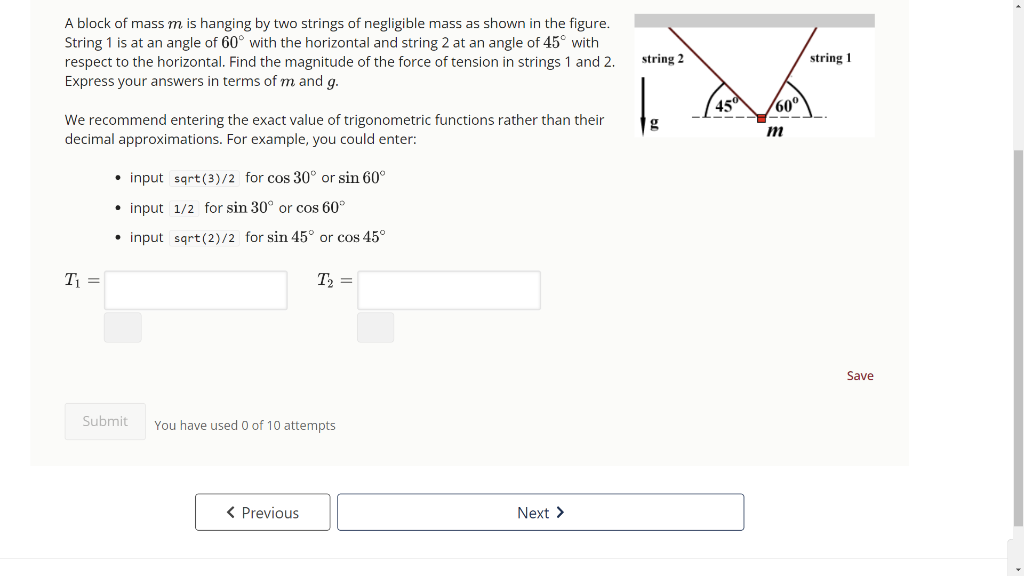Image resolution: width=1024 pixels, height=576 pixels.
Task: Click the attempts counter text
Action: point(245,425)
